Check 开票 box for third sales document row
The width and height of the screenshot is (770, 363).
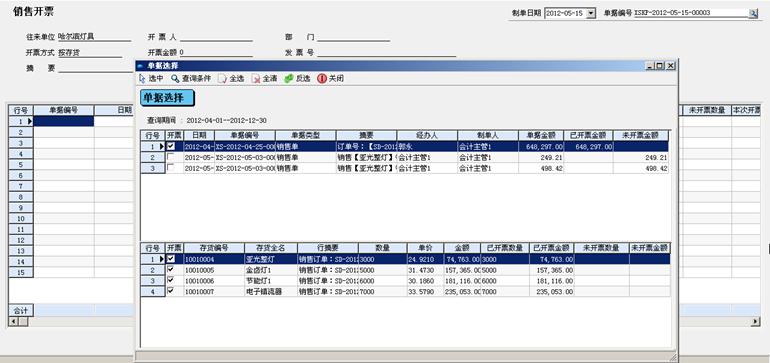170,168
